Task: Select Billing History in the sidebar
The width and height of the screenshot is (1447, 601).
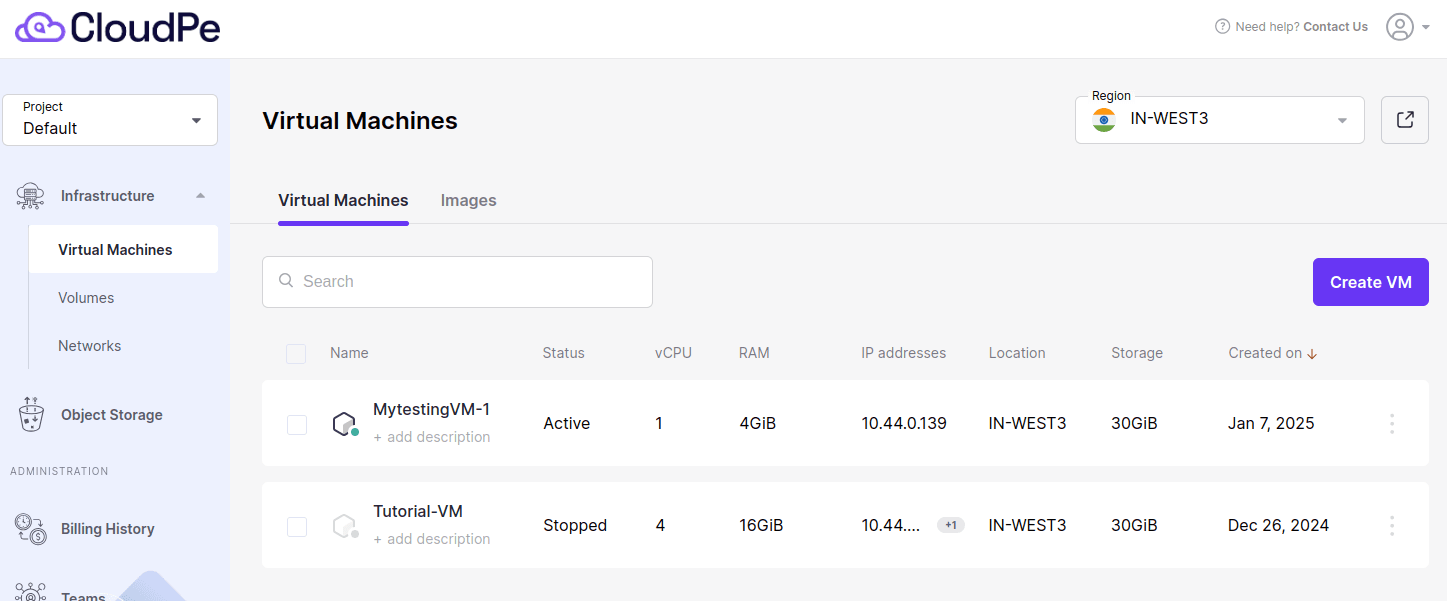Action: click(107, 528)
